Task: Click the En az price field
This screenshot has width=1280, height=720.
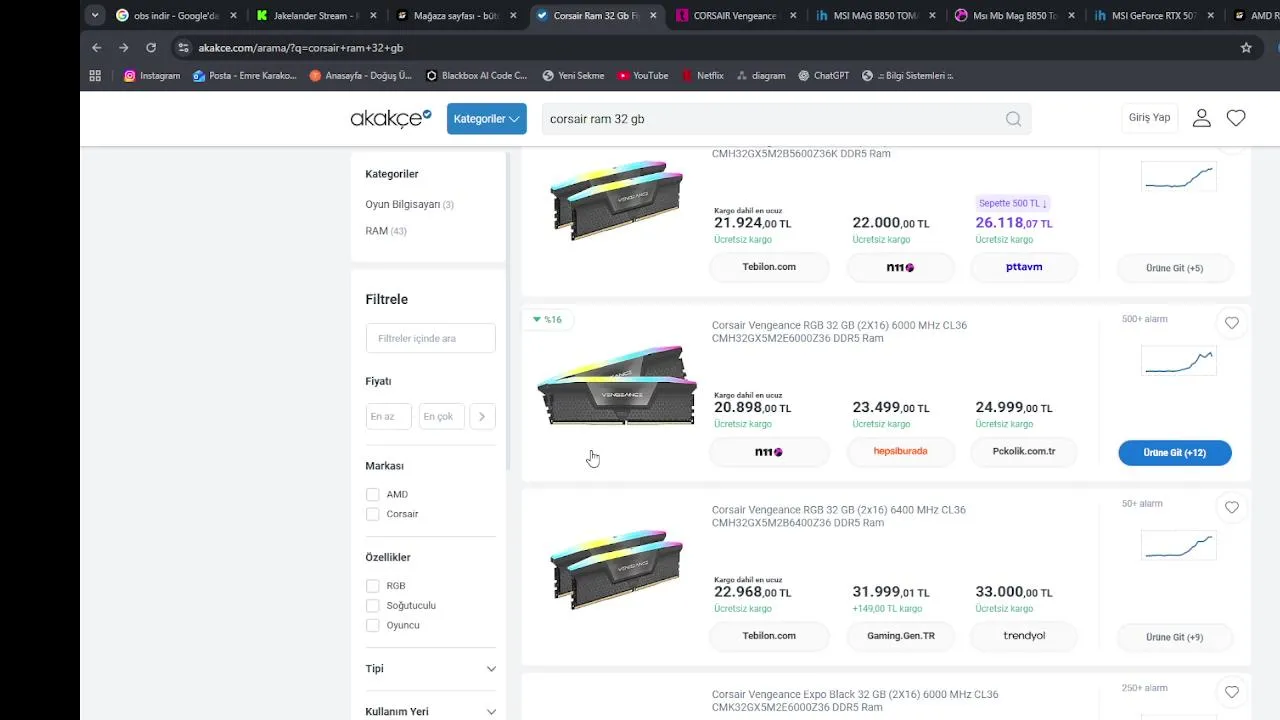Action: (388, 416)
